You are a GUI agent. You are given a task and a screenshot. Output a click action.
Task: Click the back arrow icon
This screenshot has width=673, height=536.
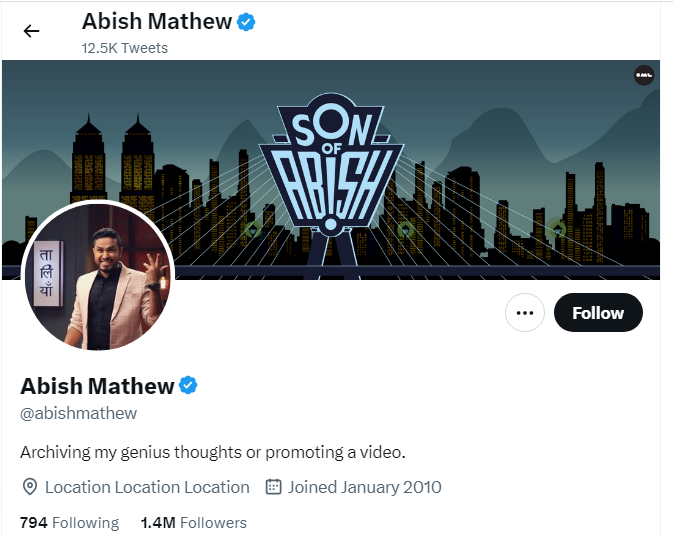click(x=31, y=31)
